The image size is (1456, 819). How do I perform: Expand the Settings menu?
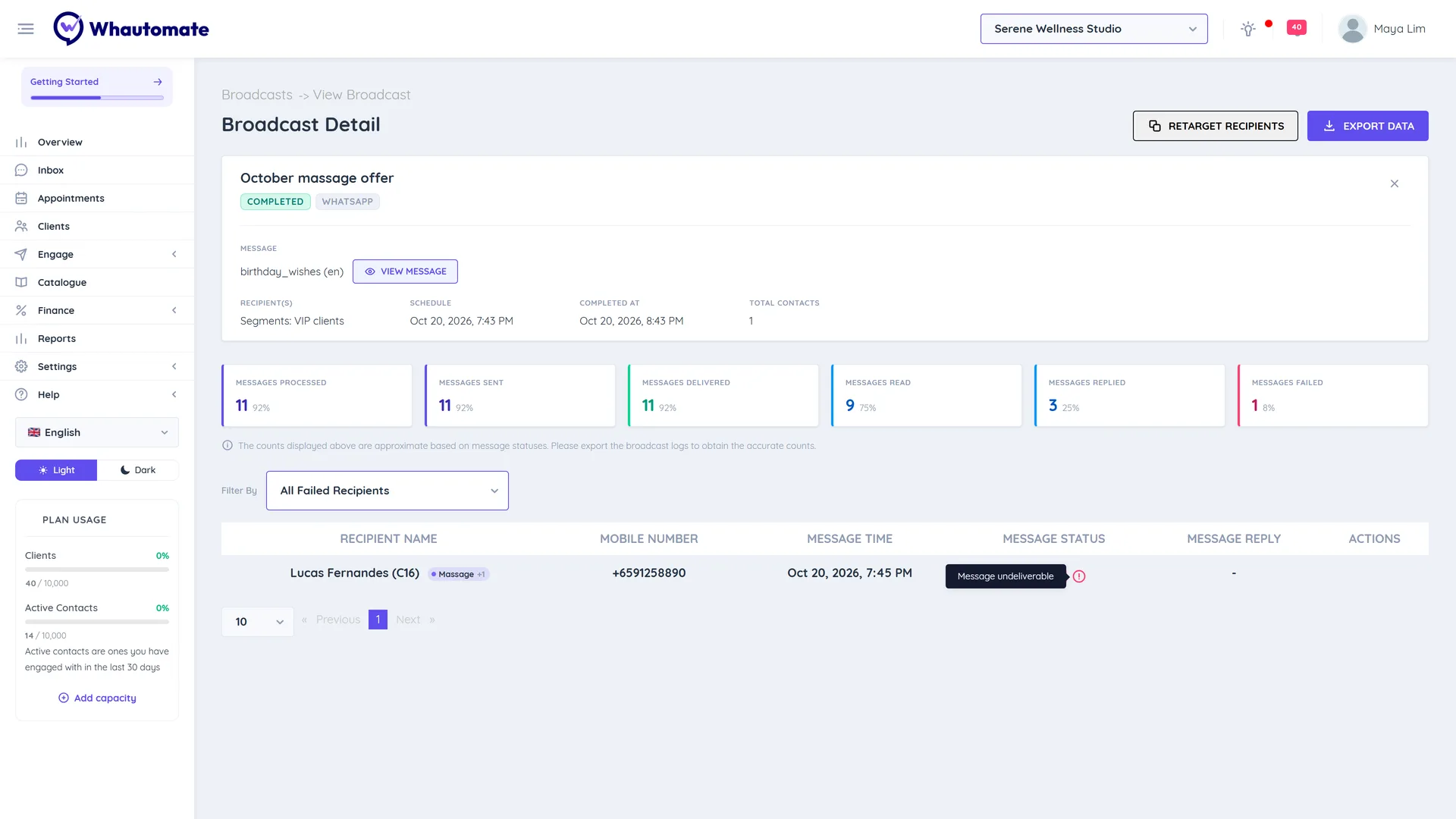click(97, 366)
